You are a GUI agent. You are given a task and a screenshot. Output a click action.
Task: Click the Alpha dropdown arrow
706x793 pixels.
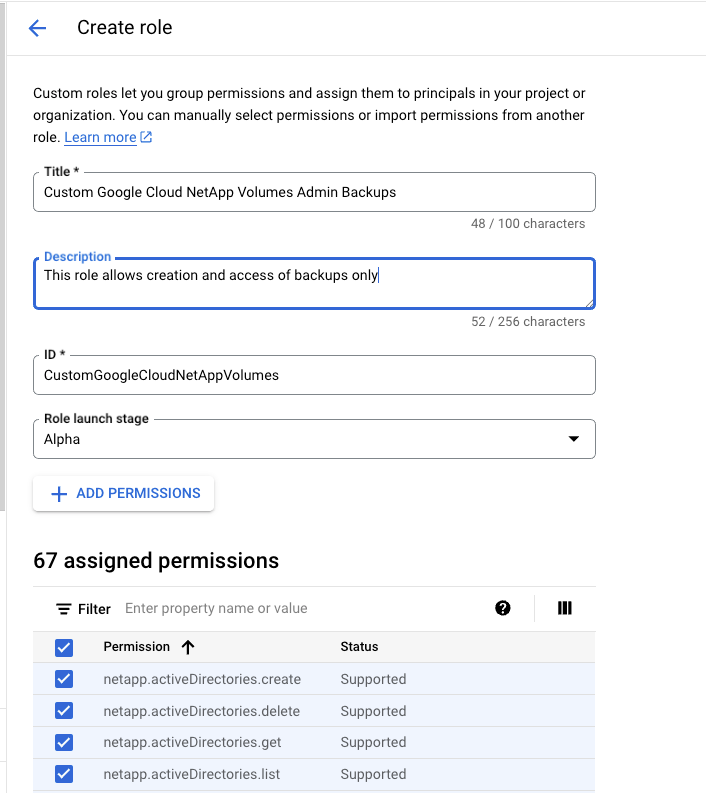click(x=573, y=439)
